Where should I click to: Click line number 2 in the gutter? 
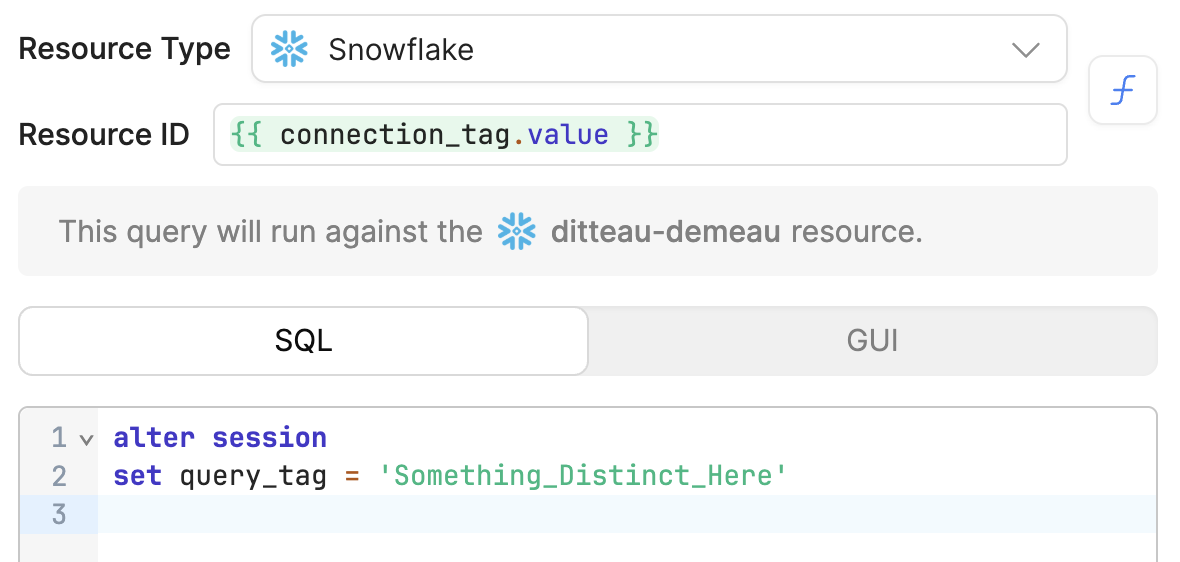tap(59, 476)
